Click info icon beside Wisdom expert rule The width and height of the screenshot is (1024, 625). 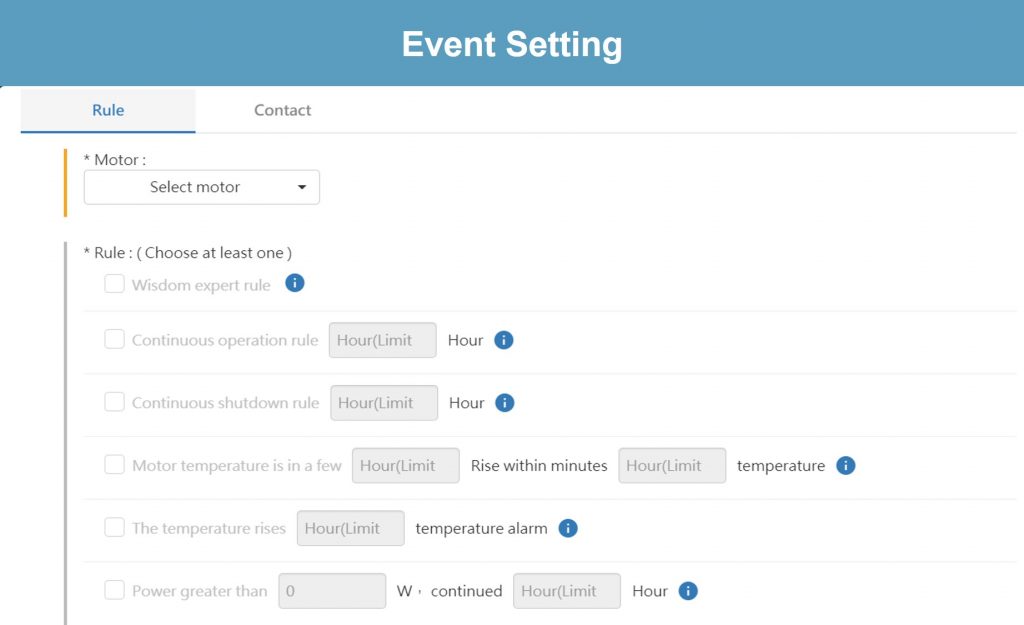[x=295, y=284]
